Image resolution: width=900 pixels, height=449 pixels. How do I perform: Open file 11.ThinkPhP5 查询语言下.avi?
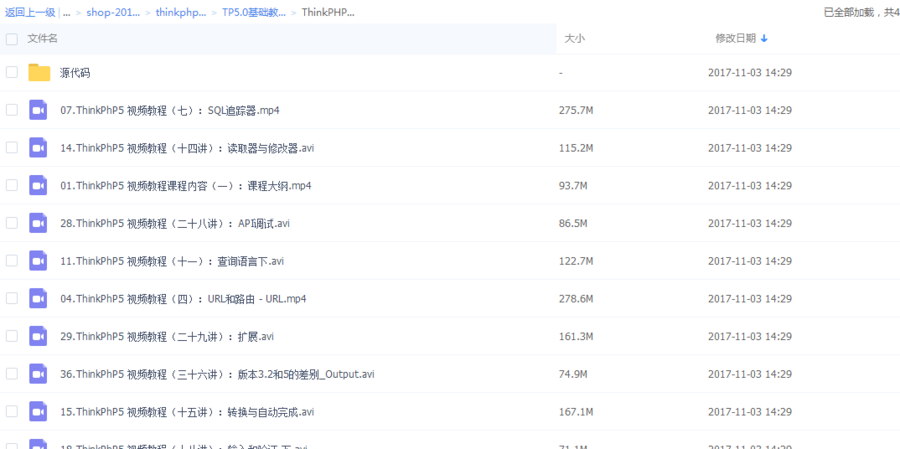tap(172, 261)
